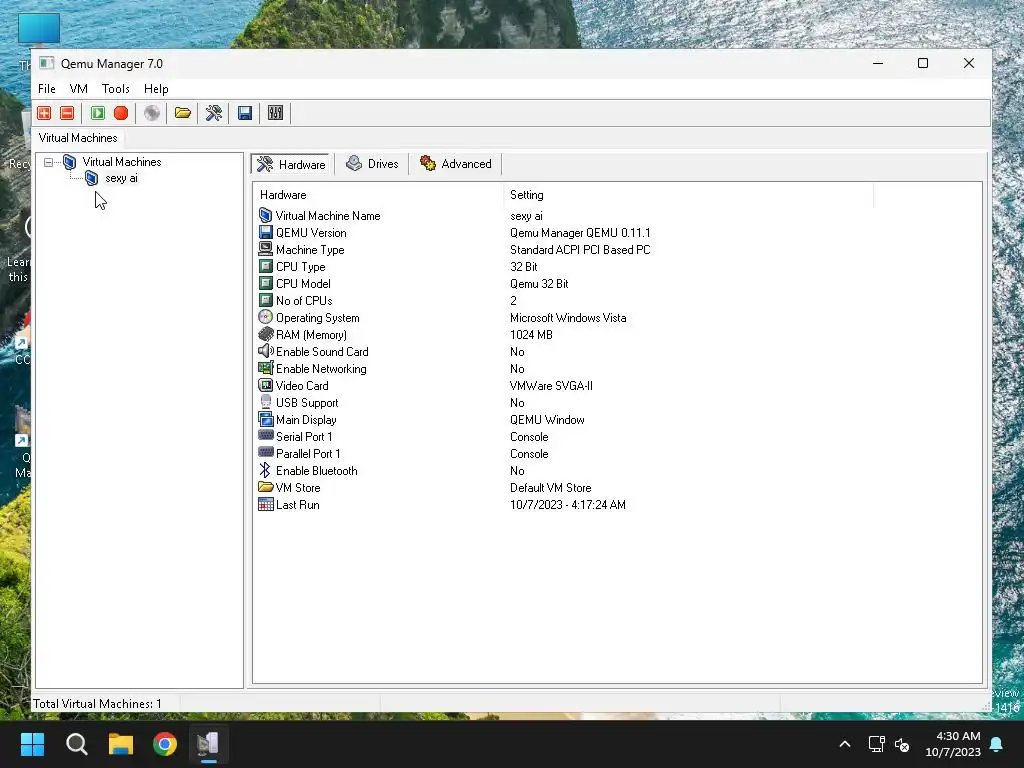Click the Parallel Port 1 connector icon
Viewport: 1024px width, 768px height.
(265, 453)
